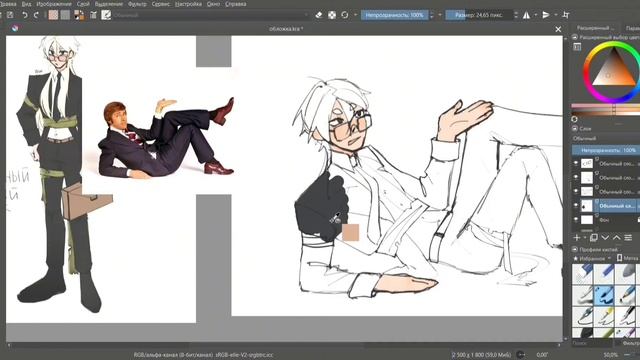This screenshot has width=640, height=360.
Task: Select the pencil preset right of highlighted brush
Action: pos(625,295)
